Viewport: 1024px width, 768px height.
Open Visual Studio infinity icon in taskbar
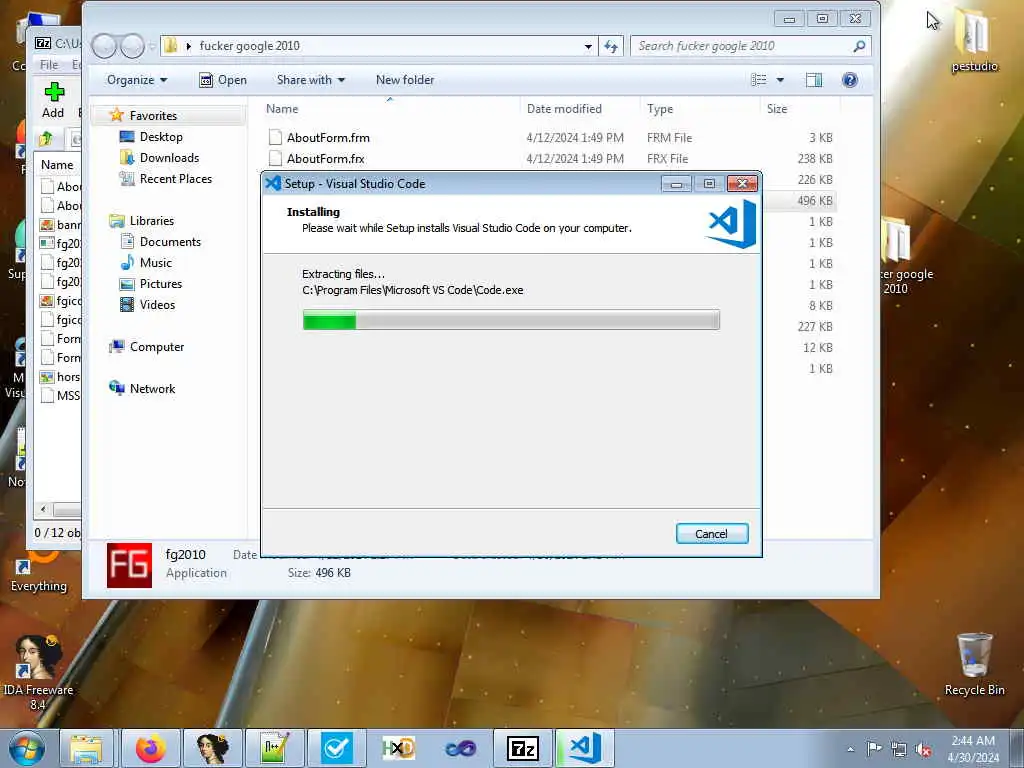[x=461, y=748]
